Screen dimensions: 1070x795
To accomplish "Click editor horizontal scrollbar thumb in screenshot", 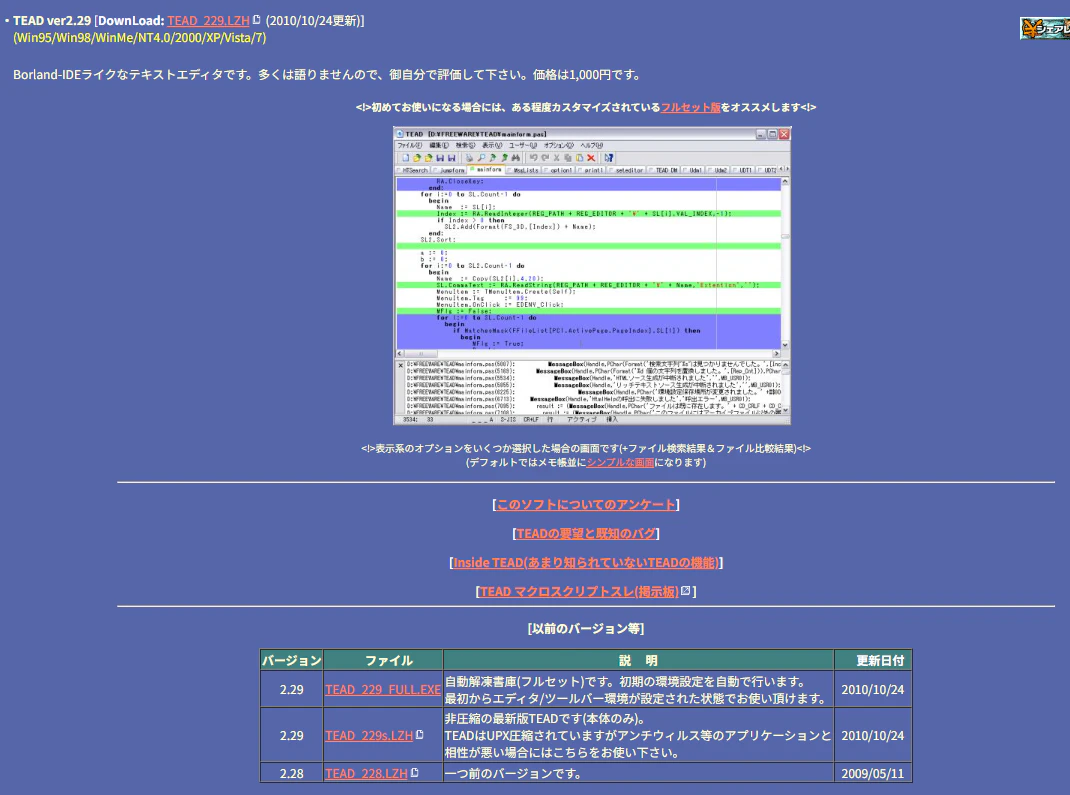I will click(422, 353).
